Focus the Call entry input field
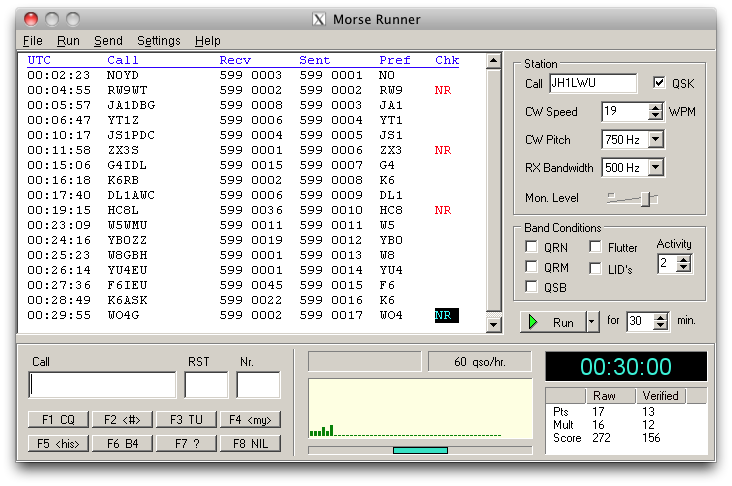This screenshot has width=732, height=486. pos(102,385)
